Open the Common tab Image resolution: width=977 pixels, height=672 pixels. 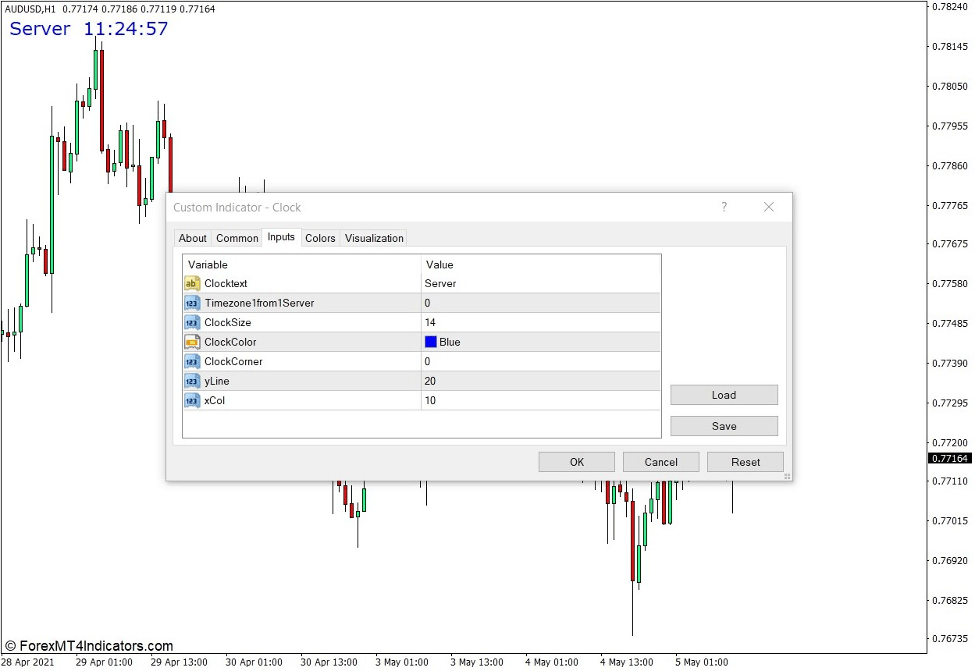[237, 238]
